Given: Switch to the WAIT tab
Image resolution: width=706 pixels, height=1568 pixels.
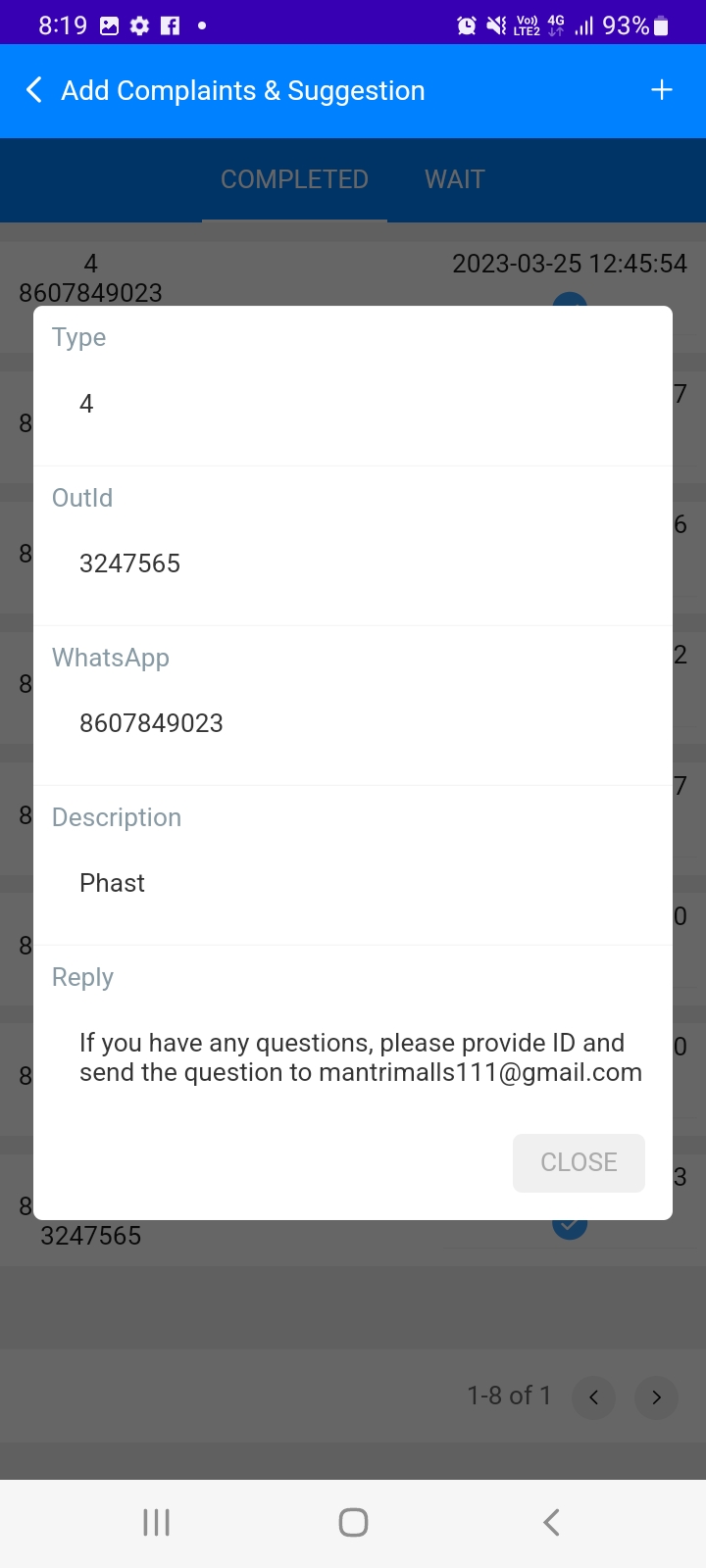Looking at the screenshot, I should [x=455, y=179].
